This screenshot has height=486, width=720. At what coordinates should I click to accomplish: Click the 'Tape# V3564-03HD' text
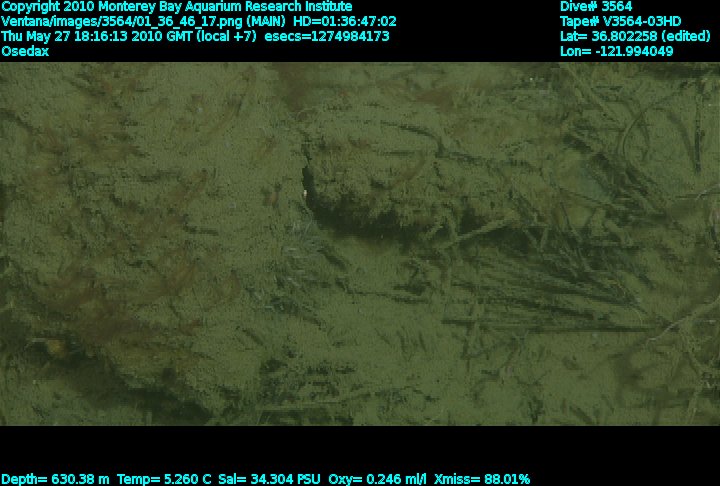pyautogui.click(x=620, y=22)
